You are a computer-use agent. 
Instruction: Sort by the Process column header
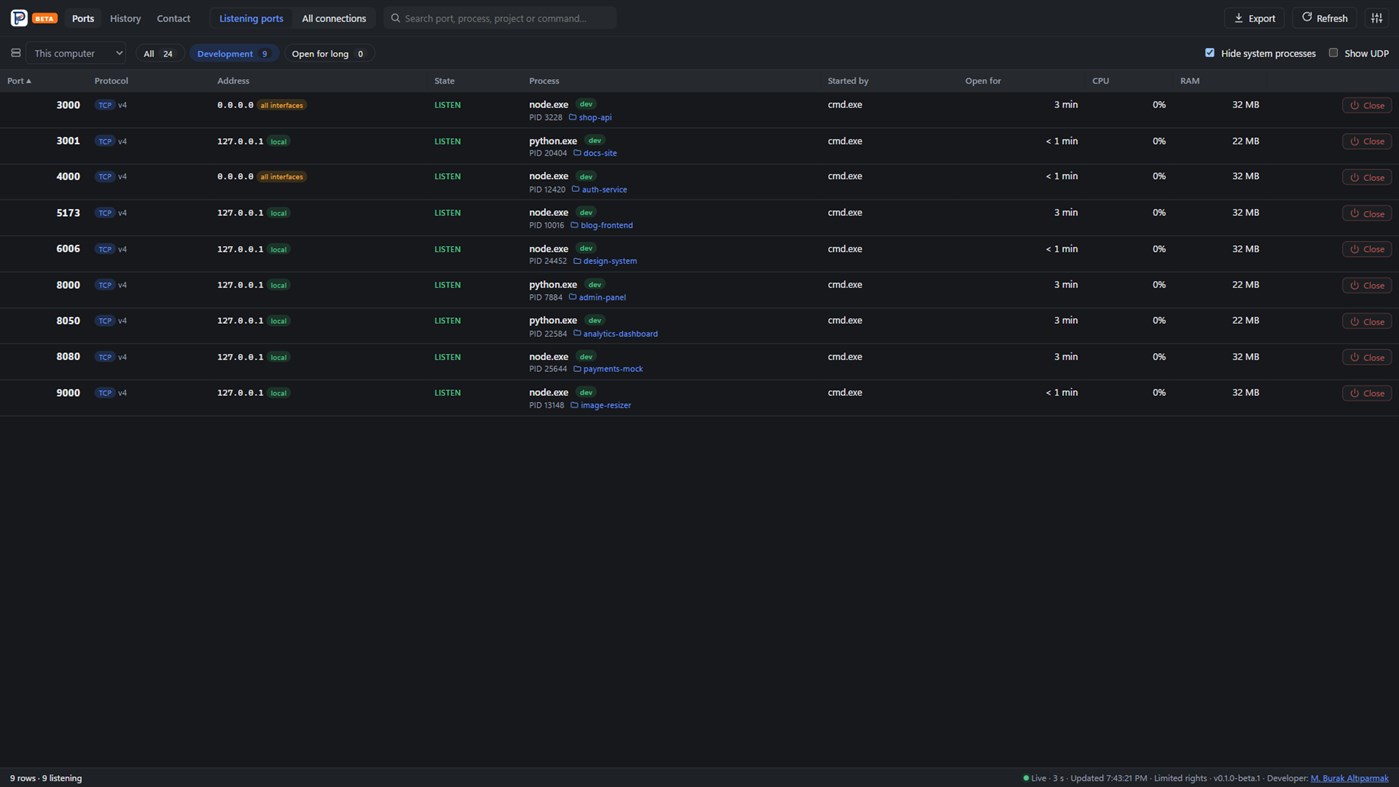click(x=544, y=80)
